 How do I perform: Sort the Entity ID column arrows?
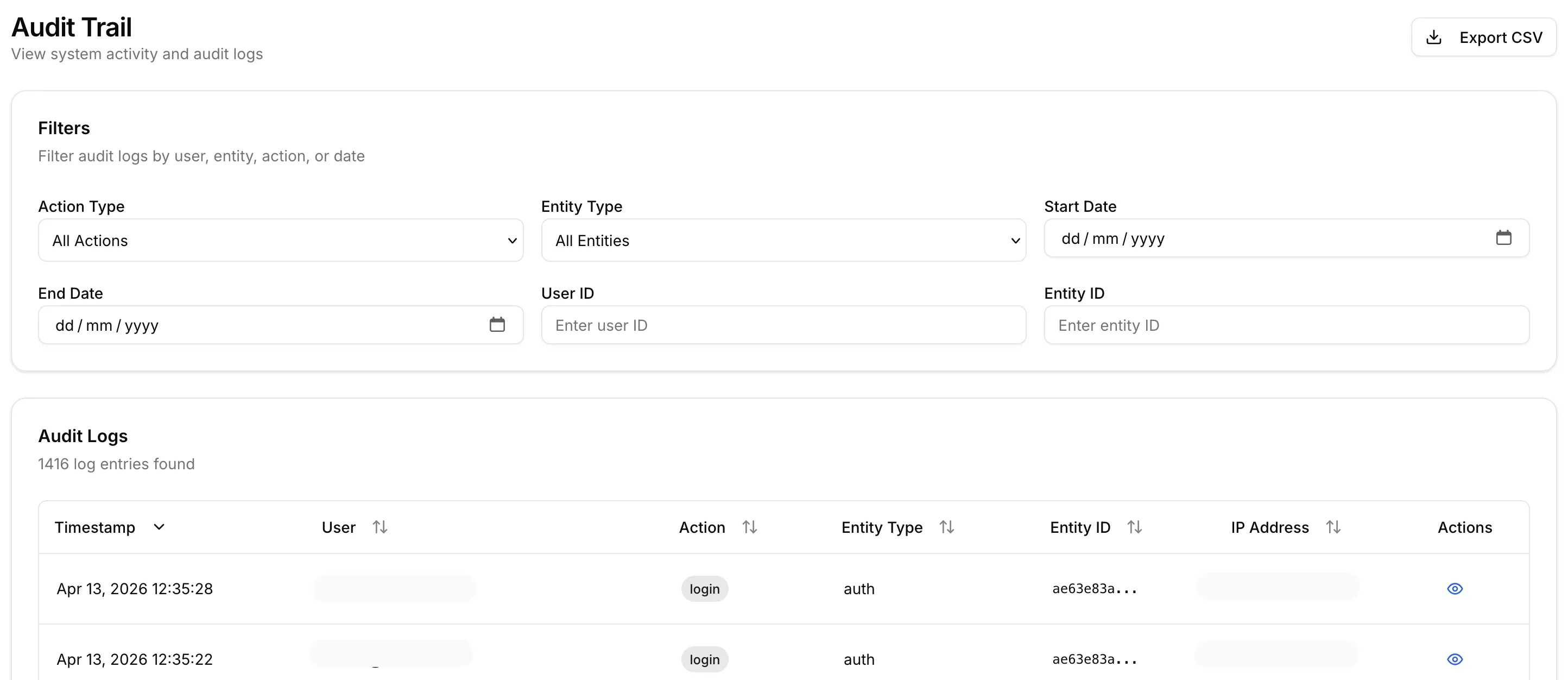click(1136, 527)
